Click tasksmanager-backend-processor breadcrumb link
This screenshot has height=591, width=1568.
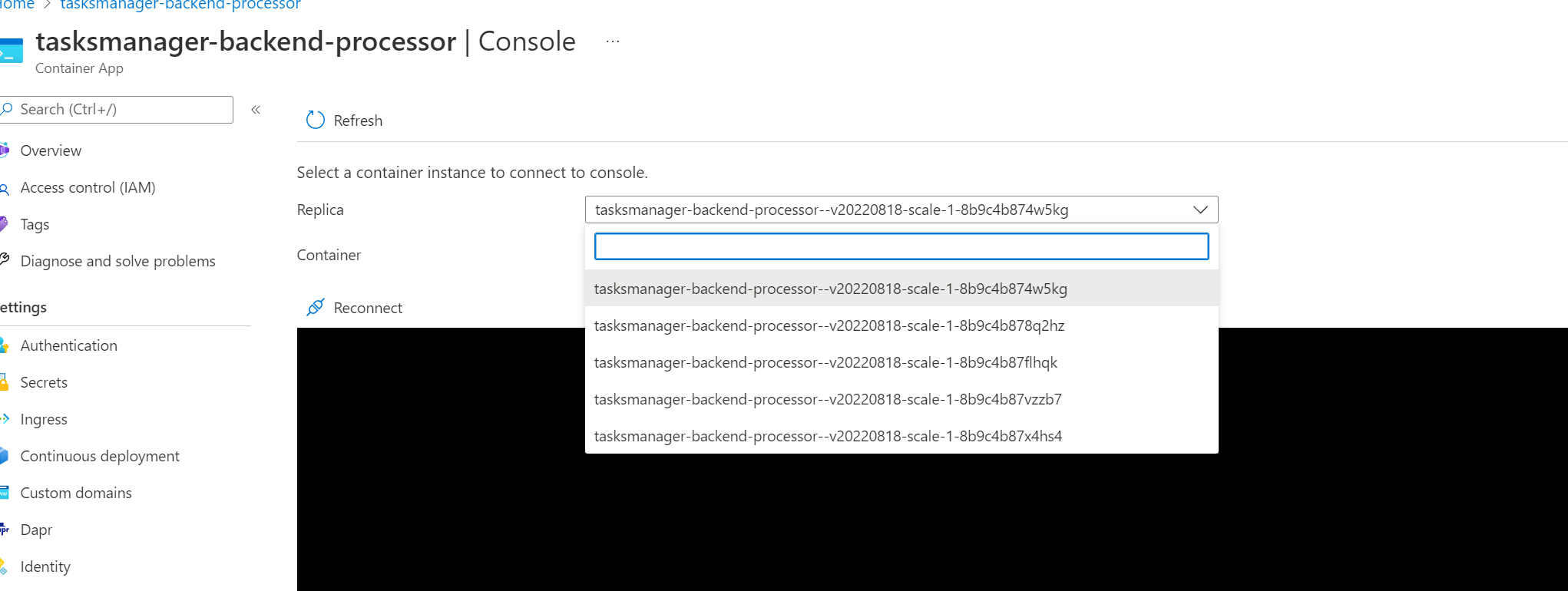[180, 5]
